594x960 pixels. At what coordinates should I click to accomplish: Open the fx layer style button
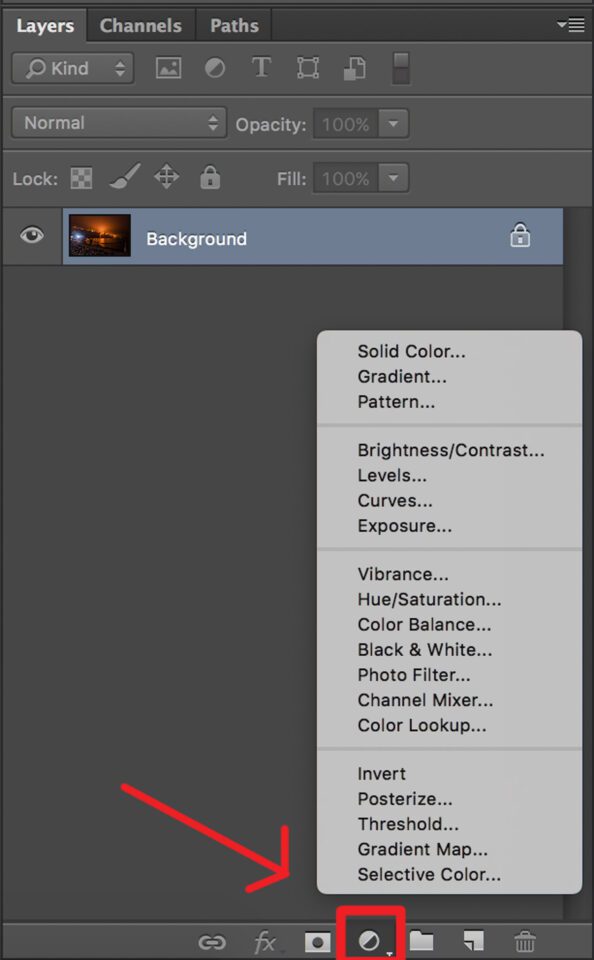pos(265,942)
